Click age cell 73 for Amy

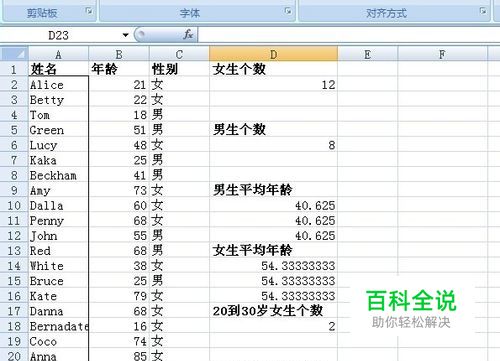coord(119,190)
